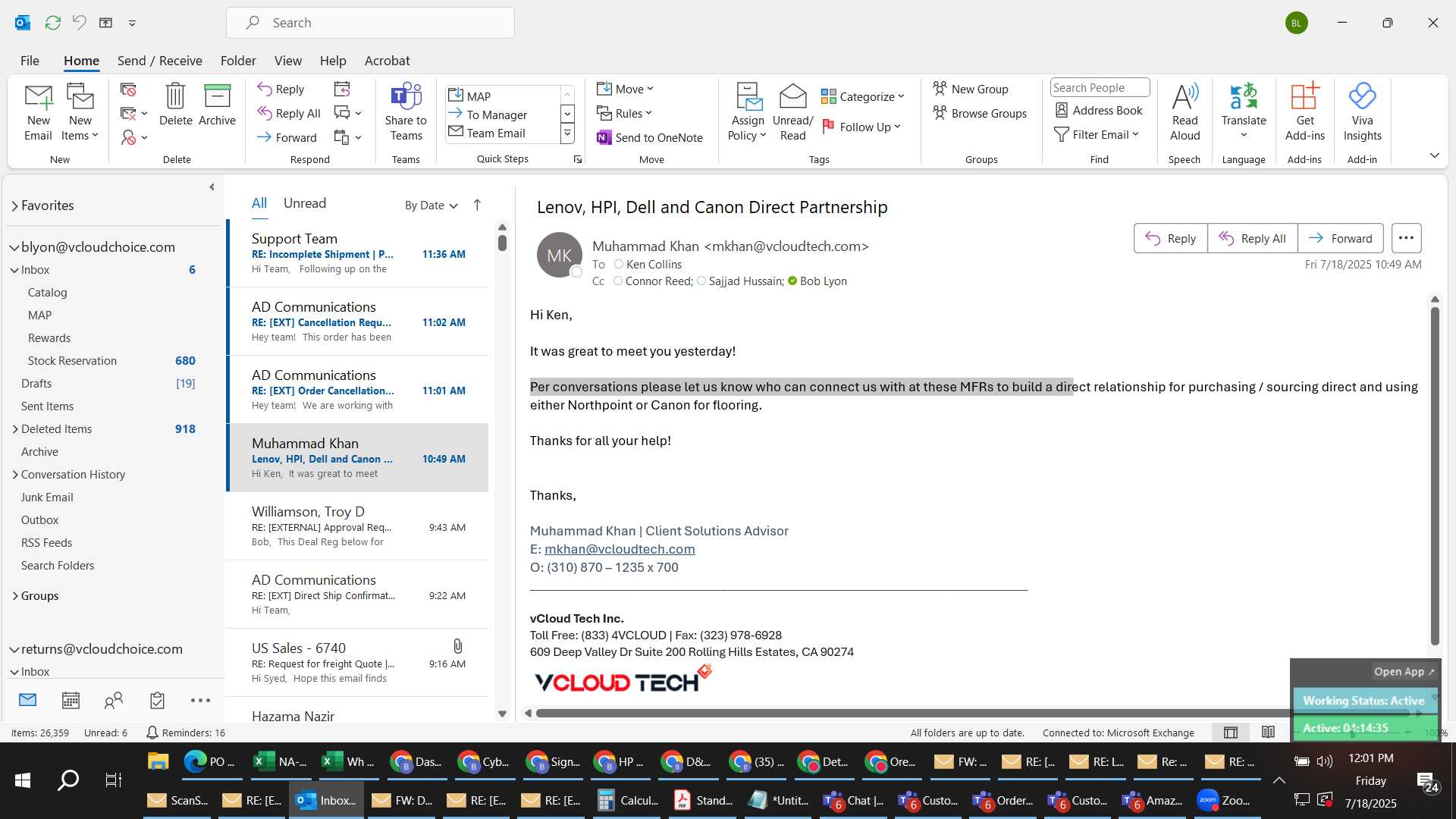Open the Move dropdown
The image size is (1456, 819).
click(x=625, y=89)
